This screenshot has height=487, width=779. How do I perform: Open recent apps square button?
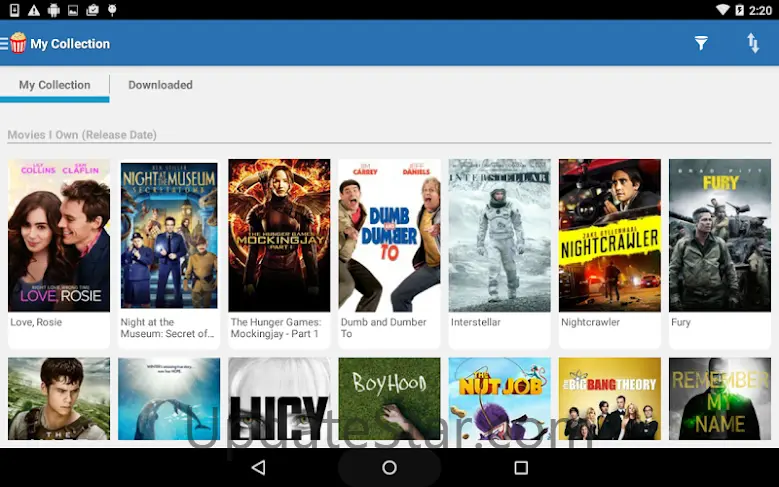click(x=520, y=467)
